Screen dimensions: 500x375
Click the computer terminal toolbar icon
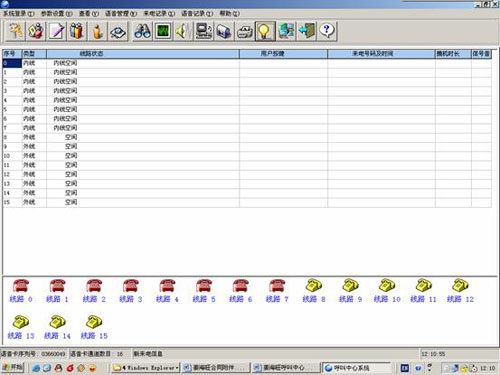(204, 31)
